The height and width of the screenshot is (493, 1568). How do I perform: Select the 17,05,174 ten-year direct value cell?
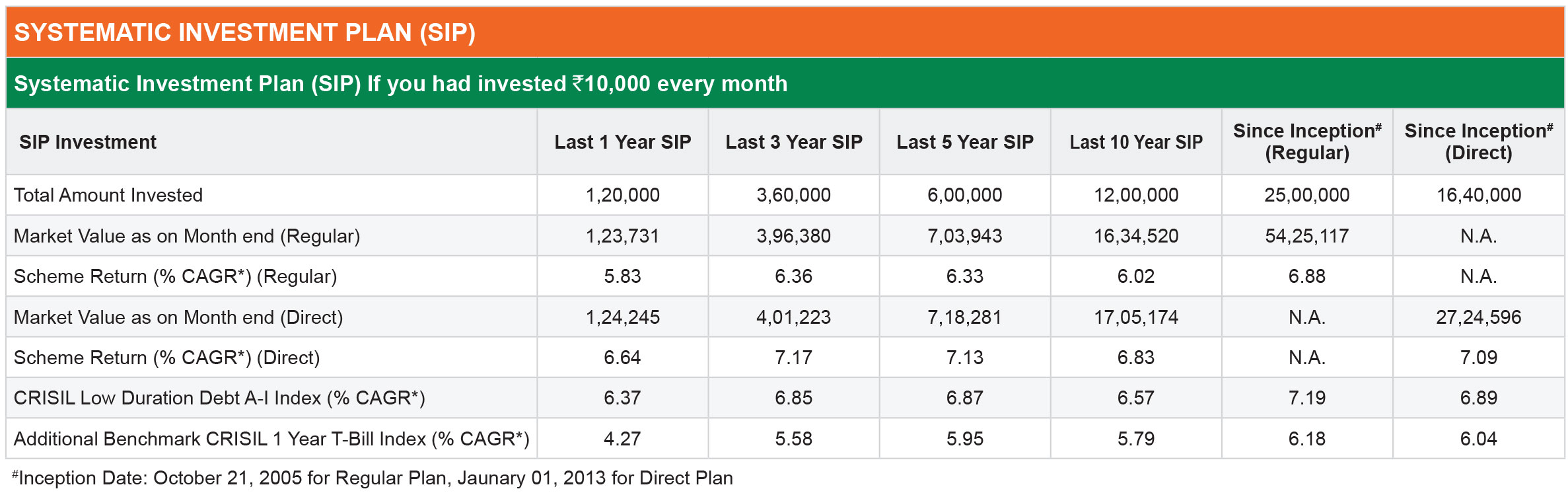(x=1136, y=317)
